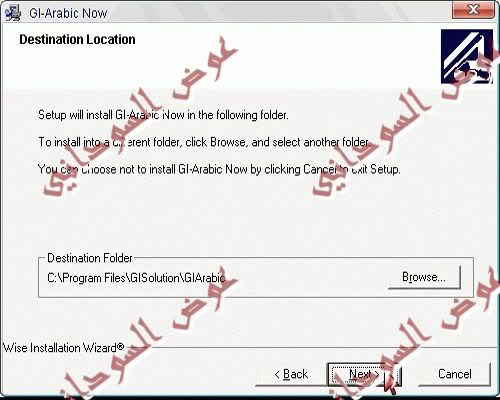Screen dimensions: 500x400
Task: Click the ® symbol after Wise Installation Wizard
Action: click(120, 347)
